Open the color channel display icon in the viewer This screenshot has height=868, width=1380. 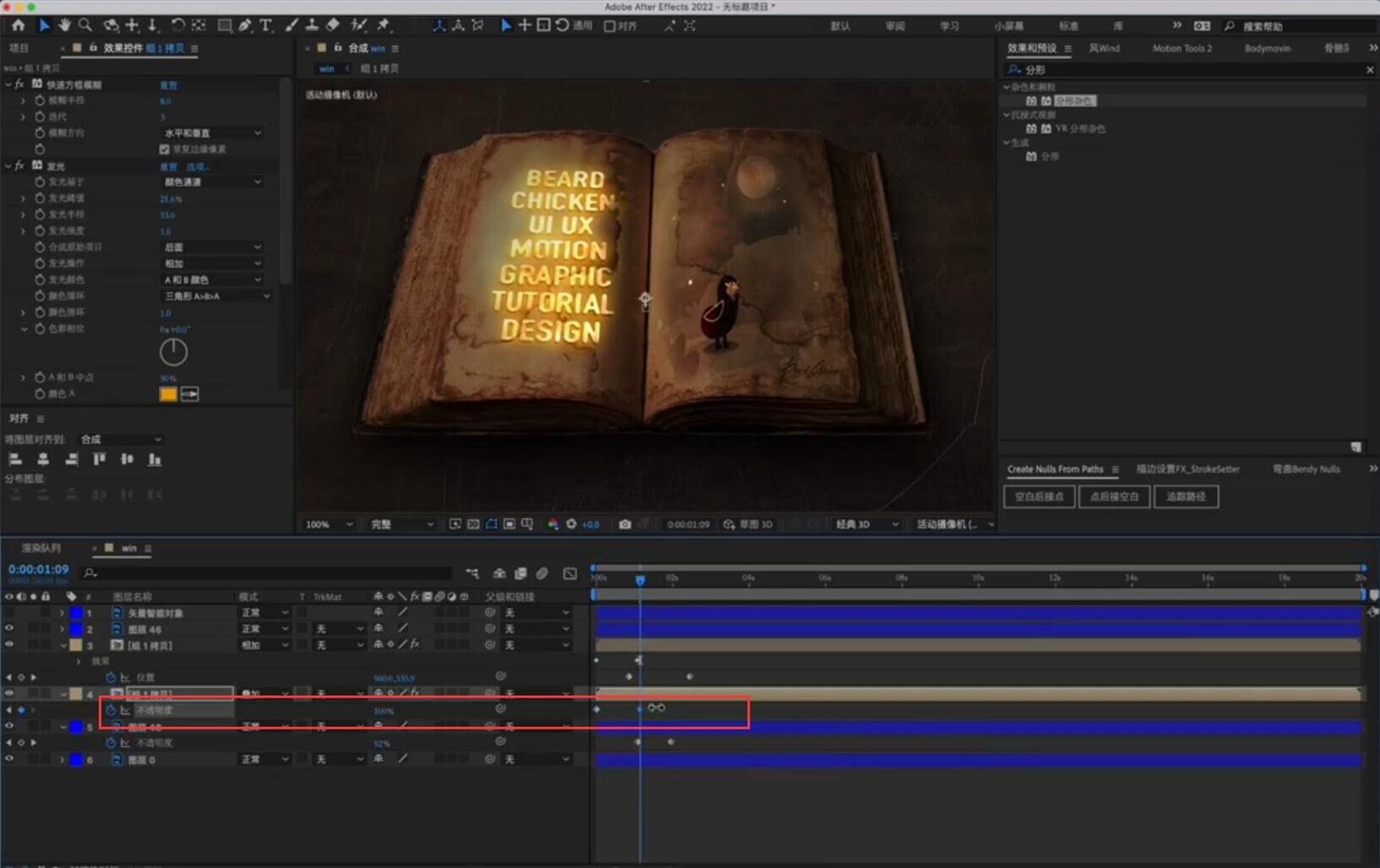click(553, 524)
